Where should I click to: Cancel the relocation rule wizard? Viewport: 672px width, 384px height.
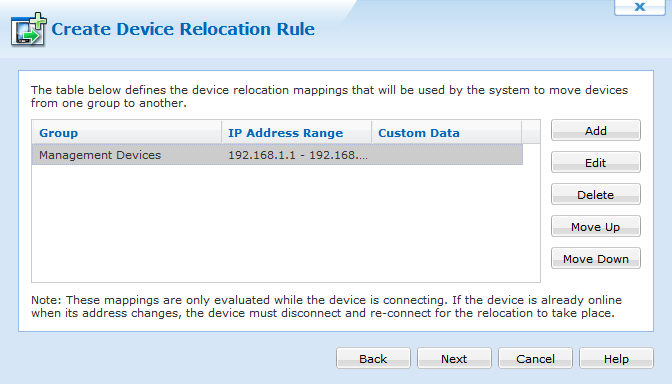[535, 358]
